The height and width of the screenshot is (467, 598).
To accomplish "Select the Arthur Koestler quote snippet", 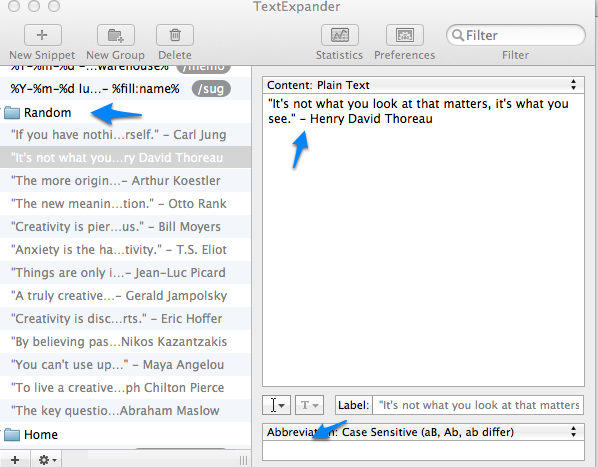I will [125, 181].
